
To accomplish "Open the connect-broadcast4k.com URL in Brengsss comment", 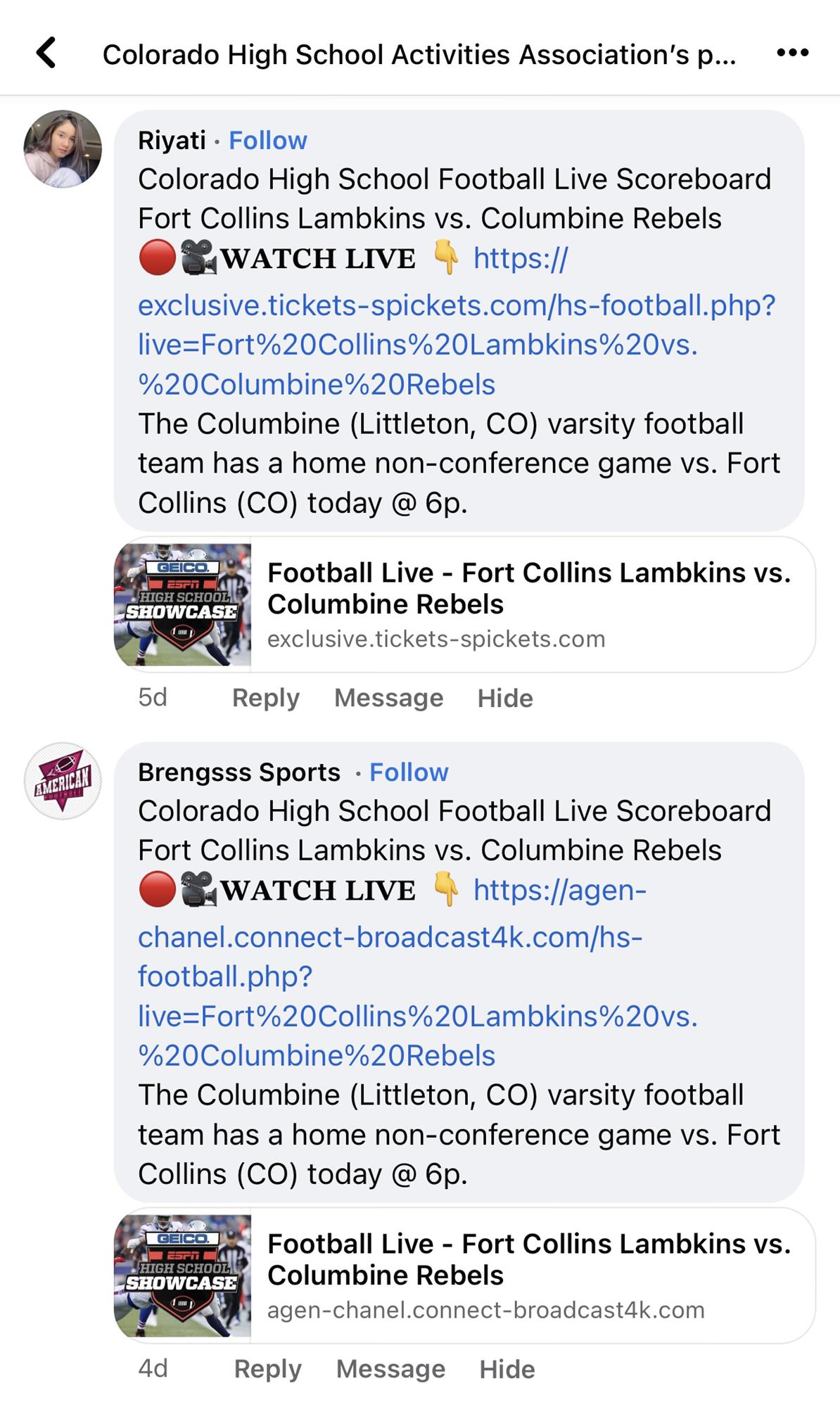I will (x=390, y=938).
